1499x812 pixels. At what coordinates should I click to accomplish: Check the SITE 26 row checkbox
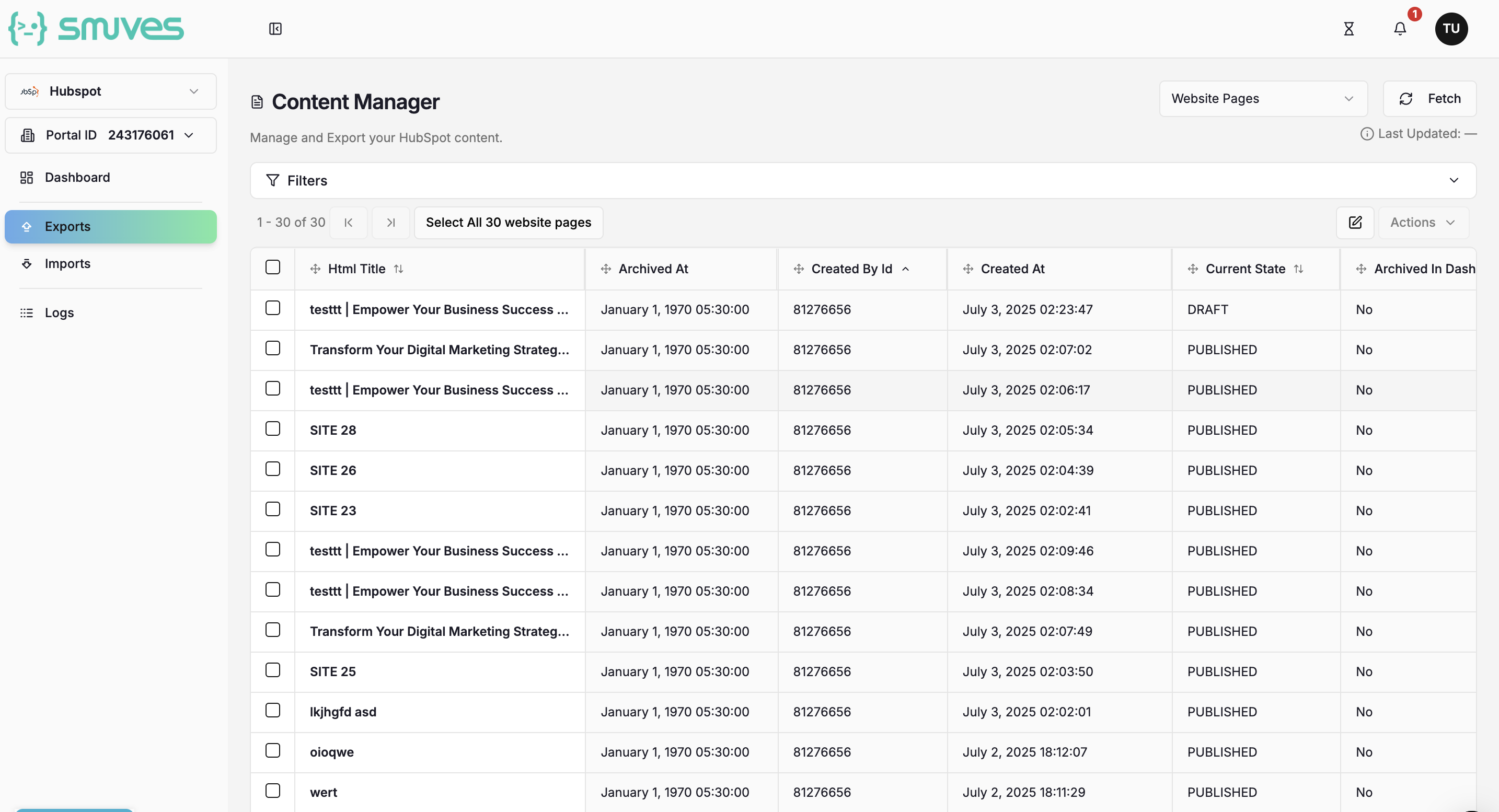coord(272,469)
